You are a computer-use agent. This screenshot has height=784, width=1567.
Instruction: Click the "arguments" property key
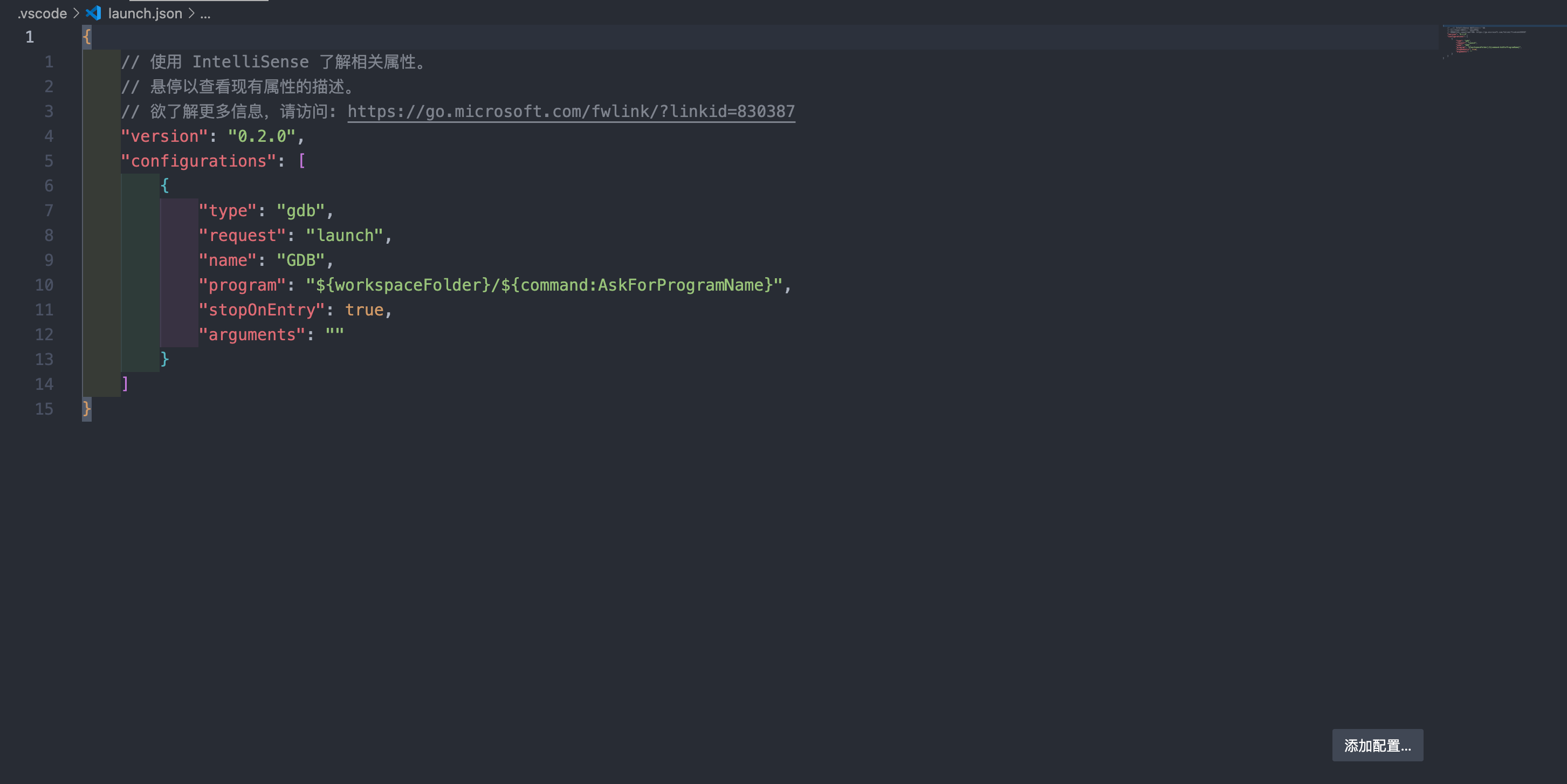point(252,334)
